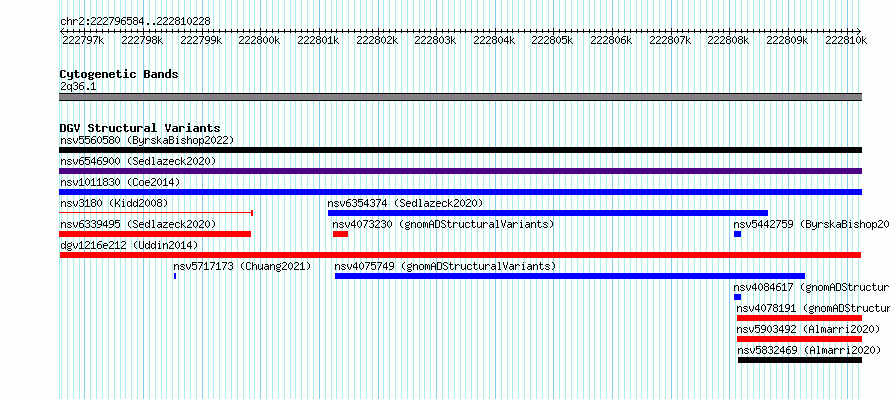890x399 pixels.
Task: Click the 222799k ruler label
Action: (x=200, y=40)
